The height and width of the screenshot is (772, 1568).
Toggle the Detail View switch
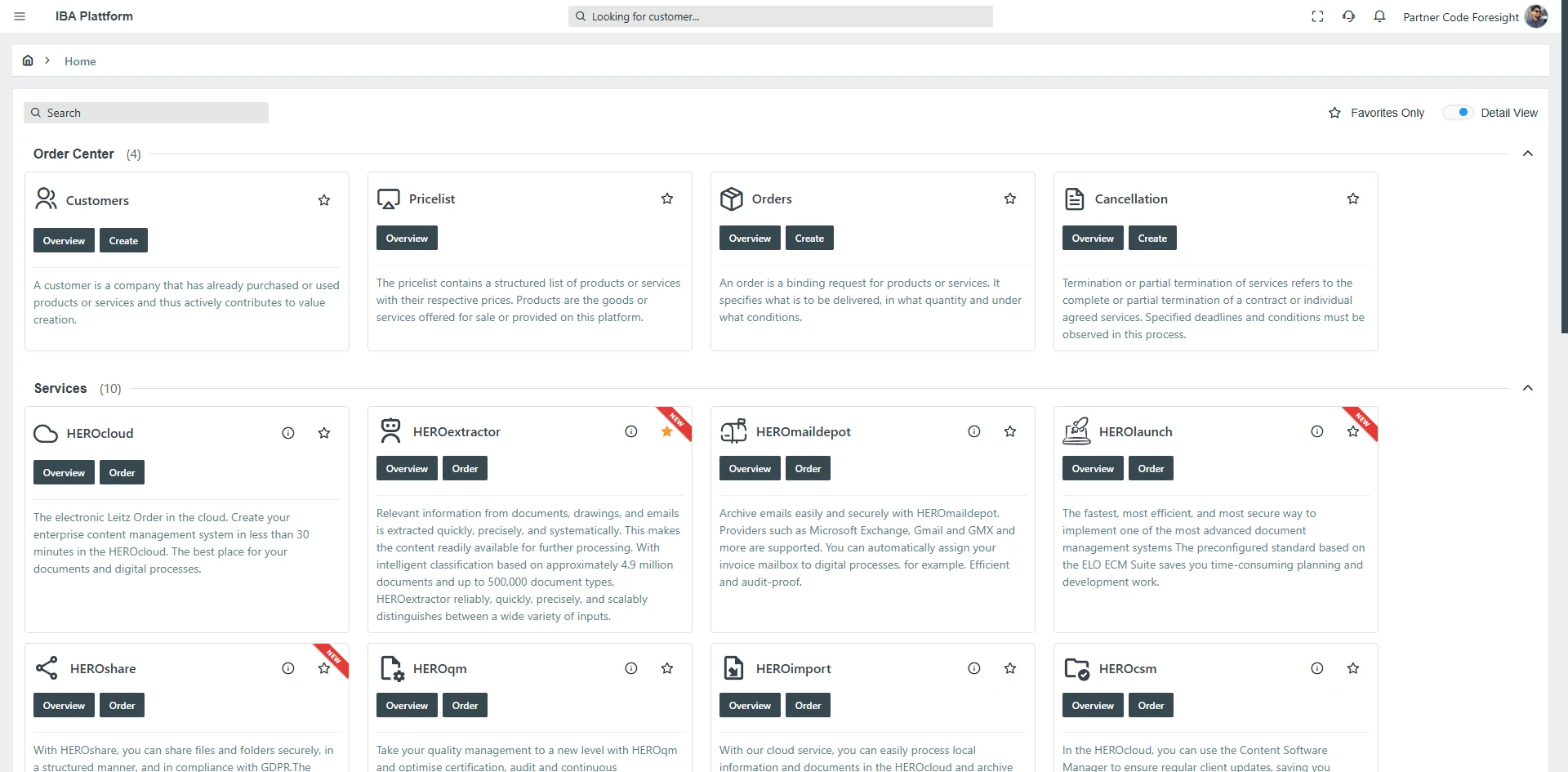pos(1457,113)
